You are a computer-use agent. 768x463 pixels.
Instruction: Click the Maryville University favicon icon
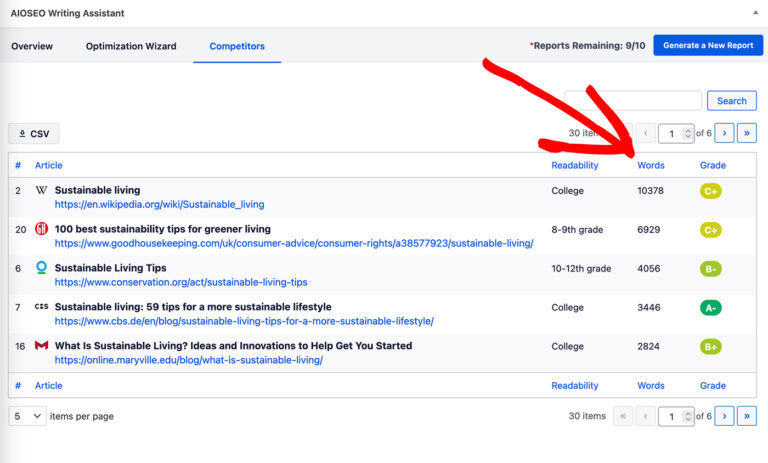(x=41, y=346)
